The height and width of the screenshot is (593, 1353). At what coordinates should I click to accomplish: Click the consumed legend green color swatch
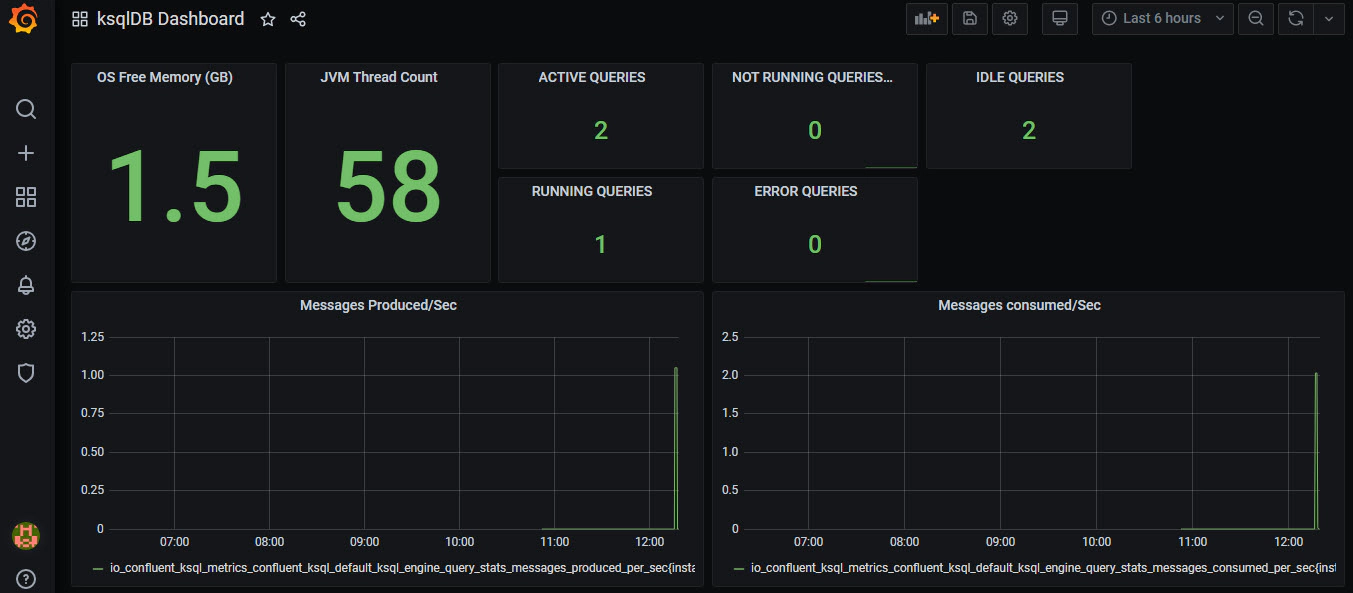click(x=739, y=568)
